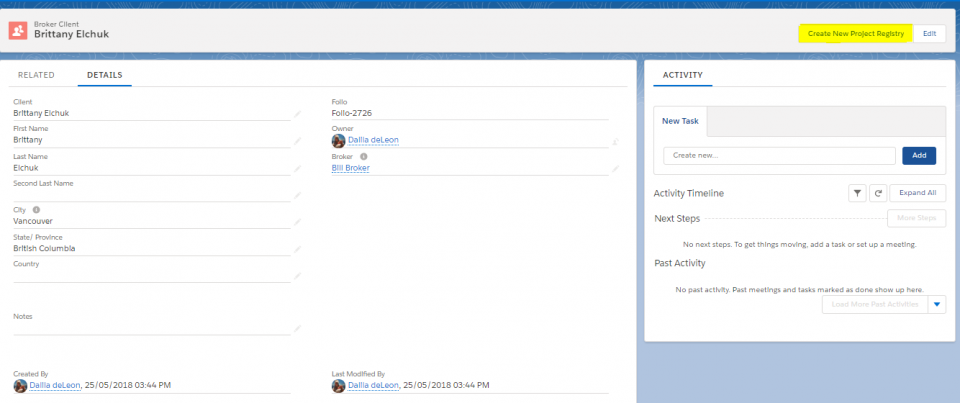The width and height of the screenshot is (960, 403).
Task: Switch to the RELATED tab
Action: [x=36, y=75]
